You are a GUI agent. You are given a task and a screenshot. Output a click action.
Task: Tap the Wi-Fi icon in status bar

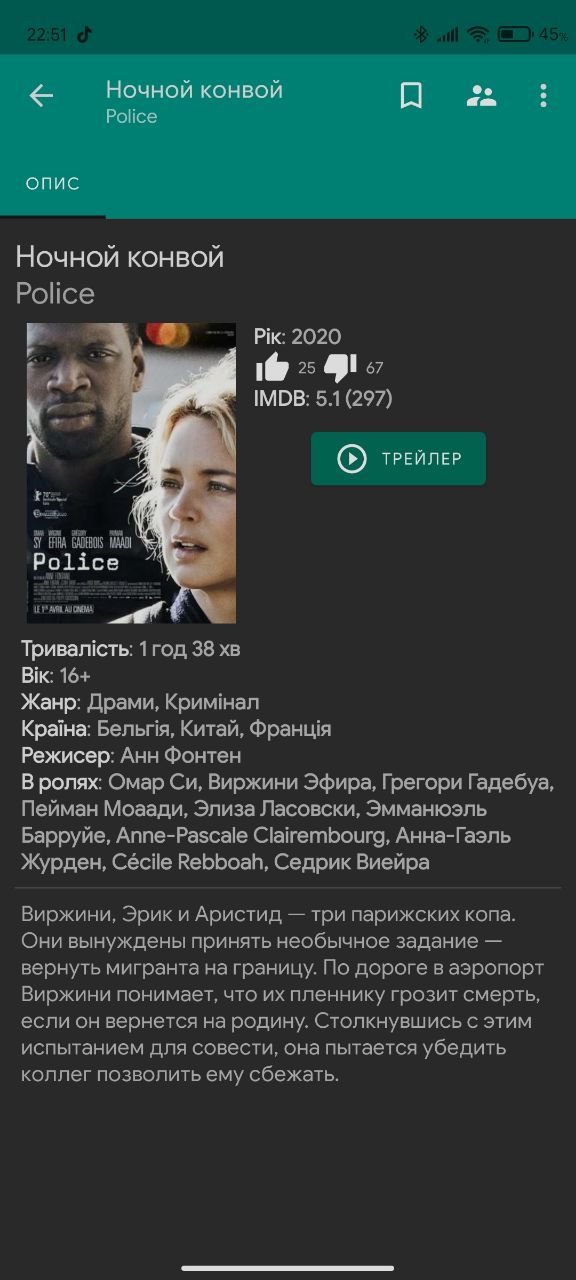pos(478,34)
